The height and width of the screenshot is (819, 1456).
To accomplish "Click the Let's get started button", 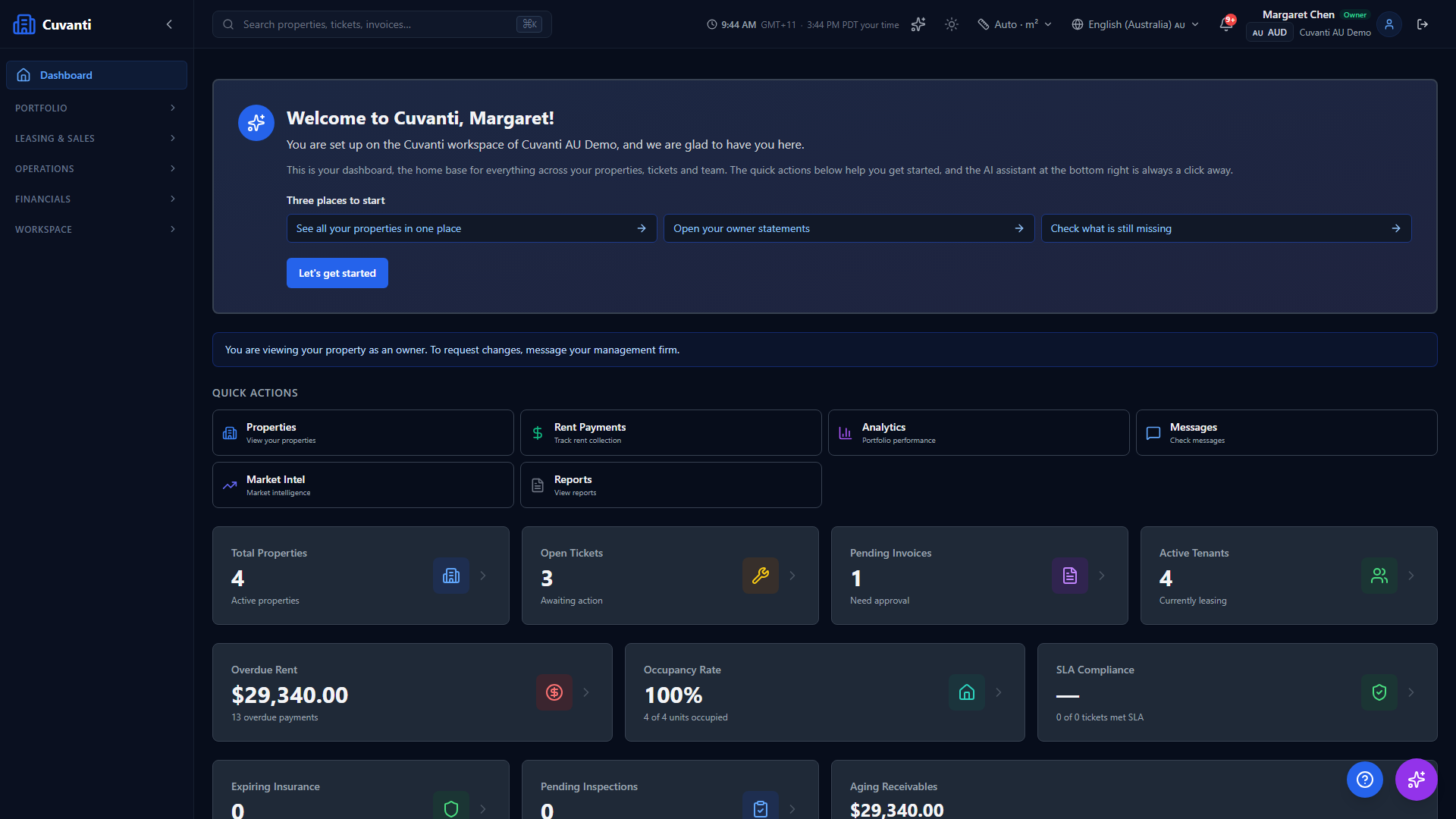I will pos(337,273).
